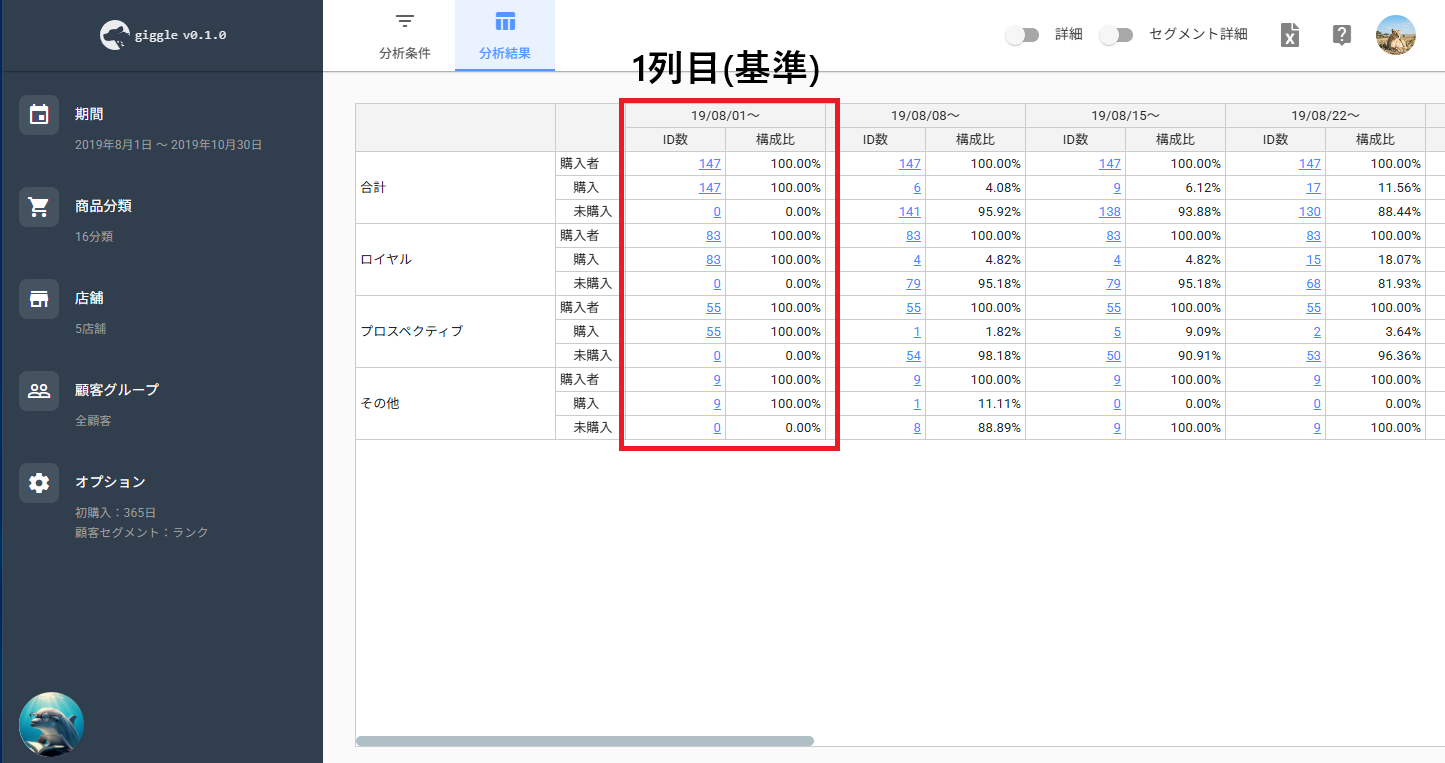The width and height of the screenshot is (1445, 763).
Task: Open the help question mark icon
Action: pos(1342,35)
